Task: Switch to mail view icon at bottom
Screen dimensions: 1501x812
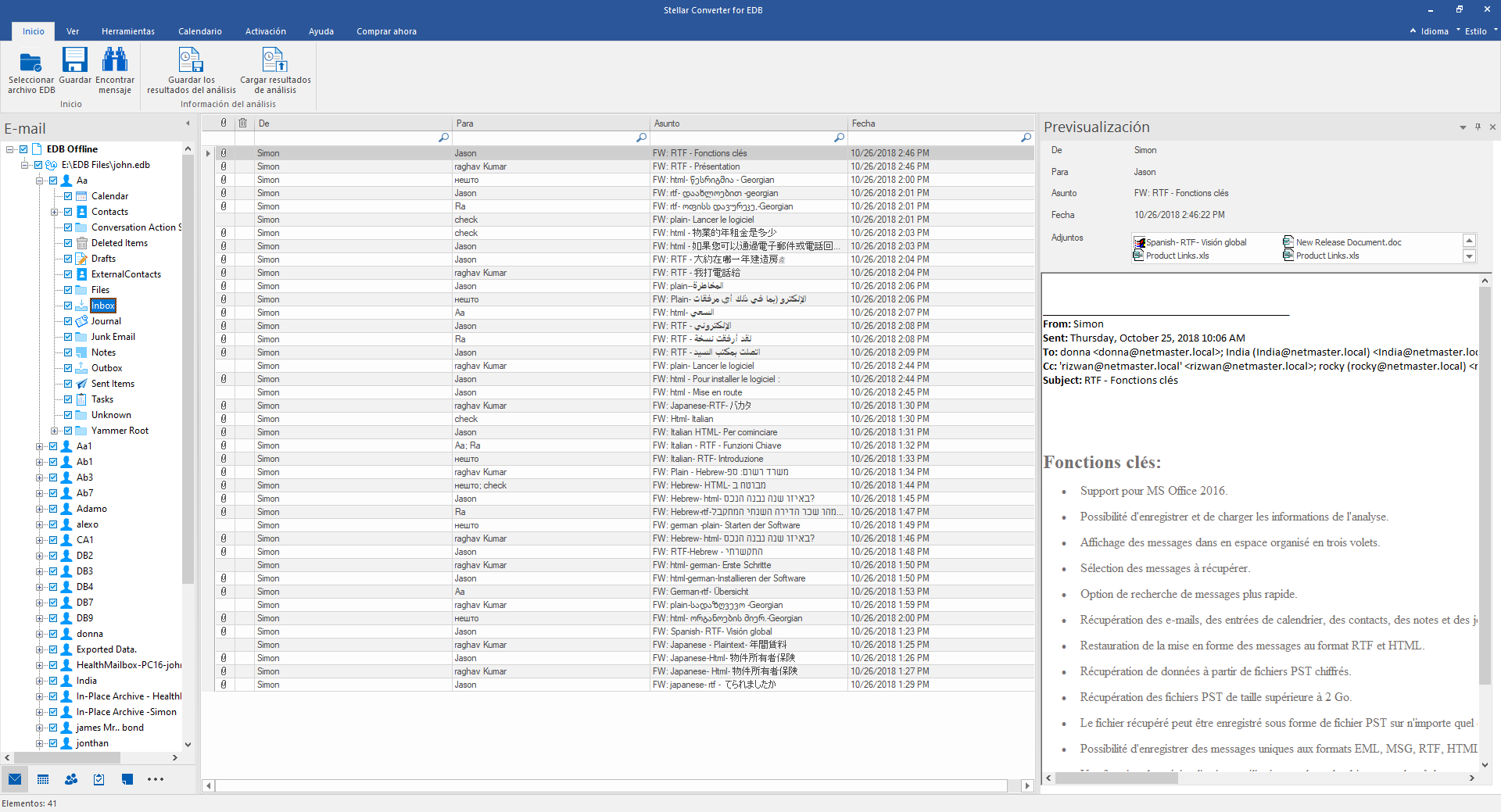Action: 15,779
